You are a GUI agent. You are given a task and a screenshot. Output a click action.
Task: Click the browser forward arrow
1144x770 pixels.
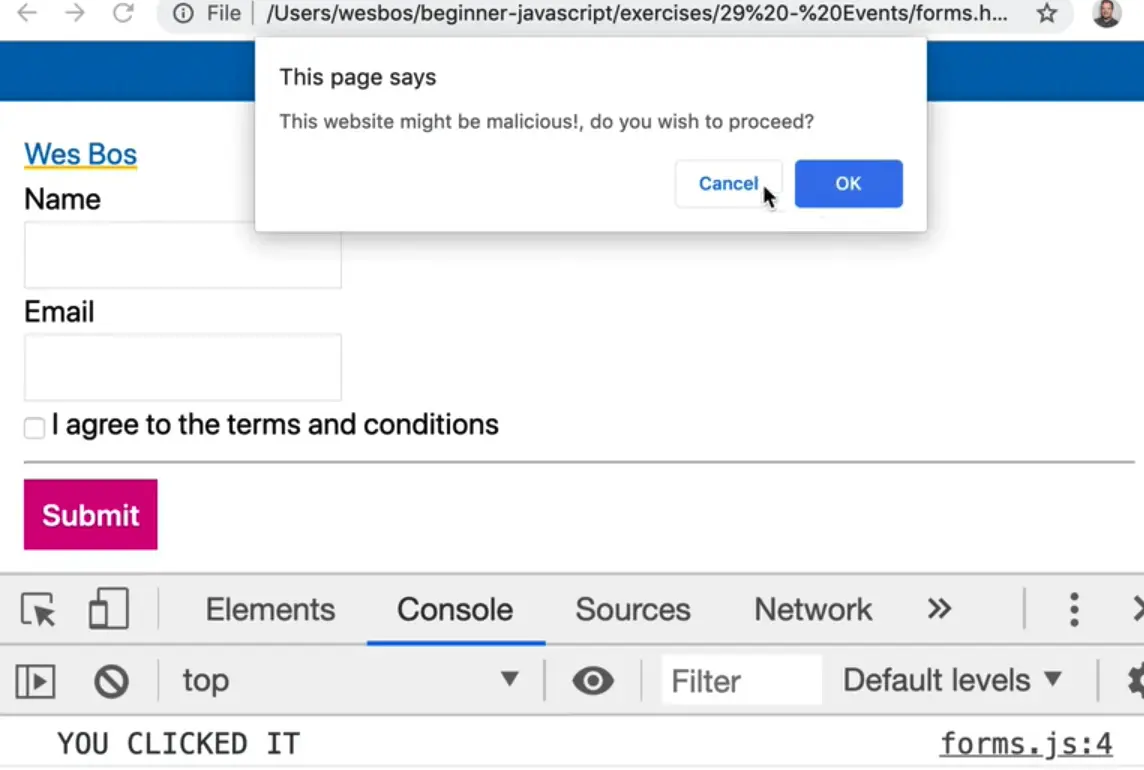(x=75, y=13)
